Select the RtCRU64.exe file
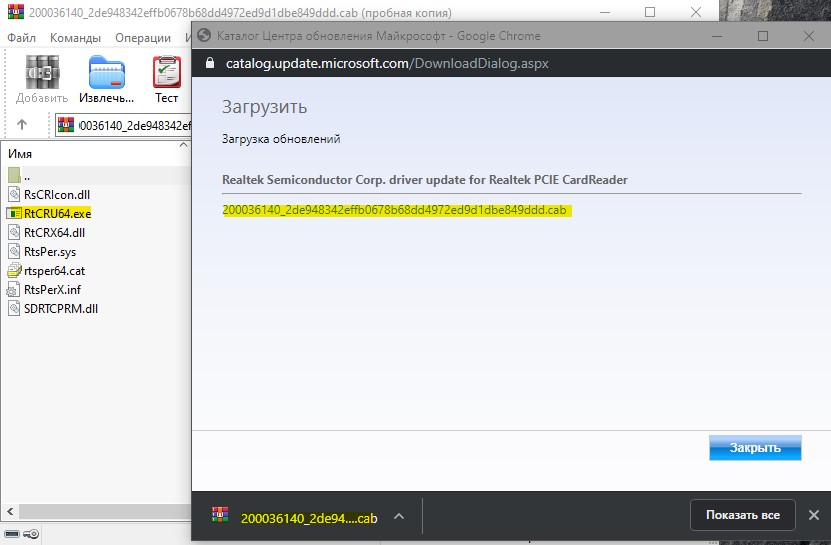 57,214
